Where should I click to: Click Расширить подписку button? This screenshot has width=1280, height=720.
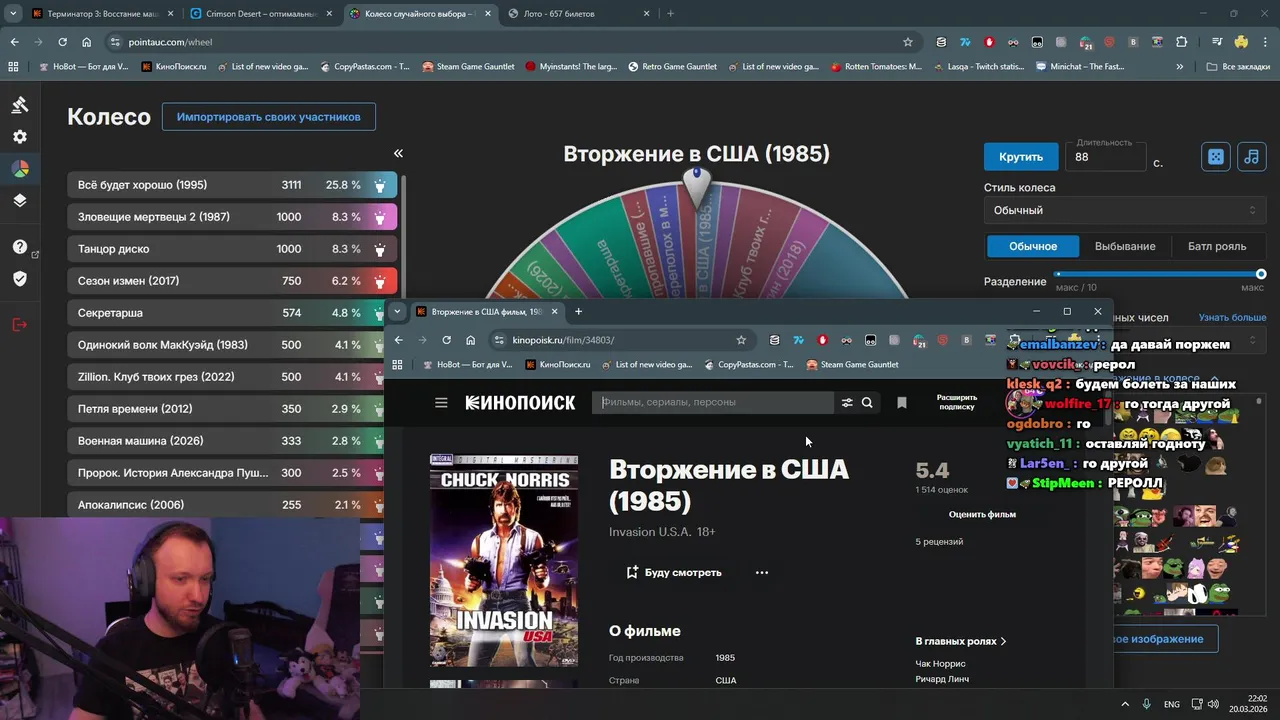point(957,402)
